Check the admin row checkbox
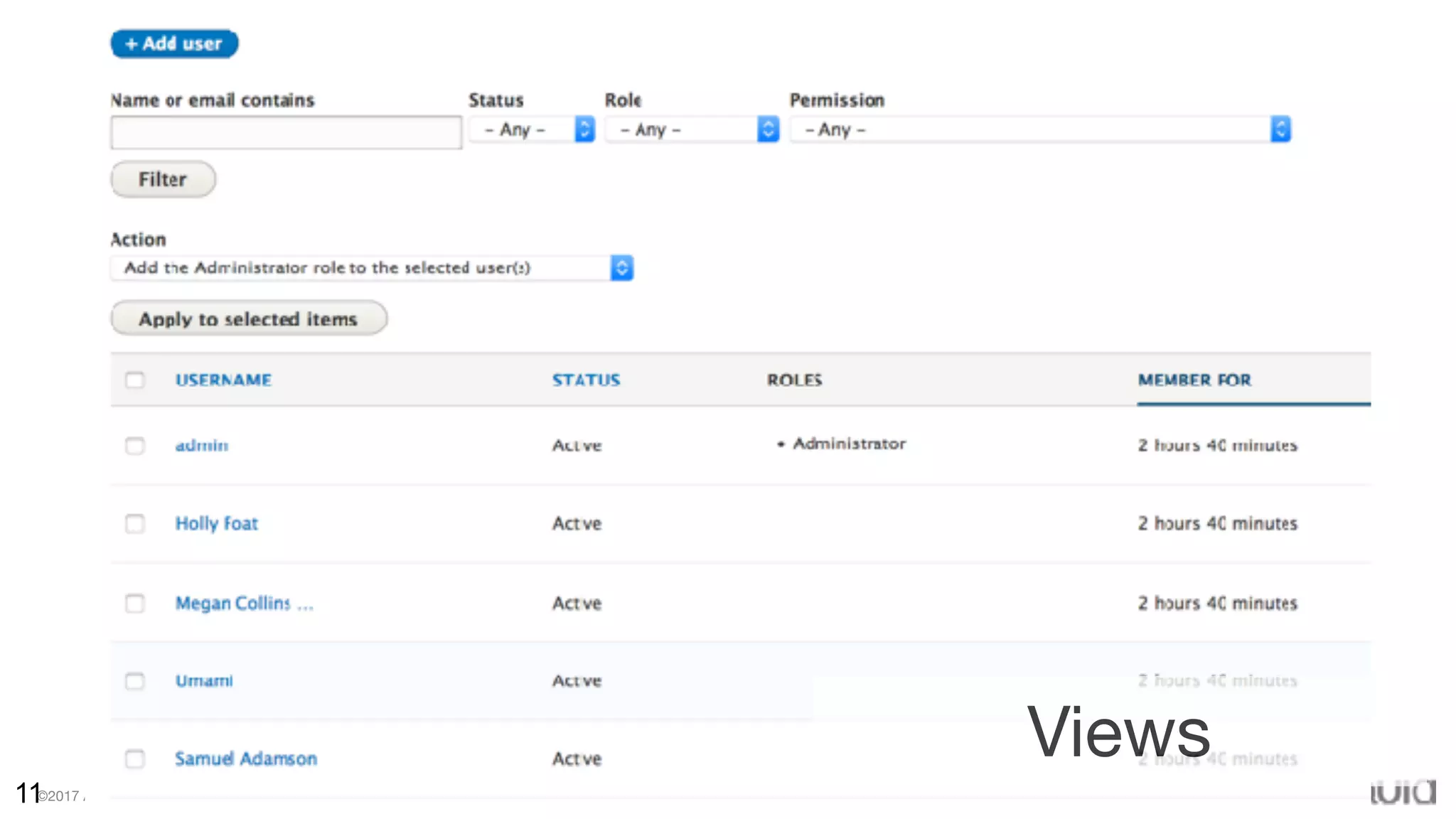This screenshot has height=819, width=1456. pyautogui.click(x=135, y=446)
